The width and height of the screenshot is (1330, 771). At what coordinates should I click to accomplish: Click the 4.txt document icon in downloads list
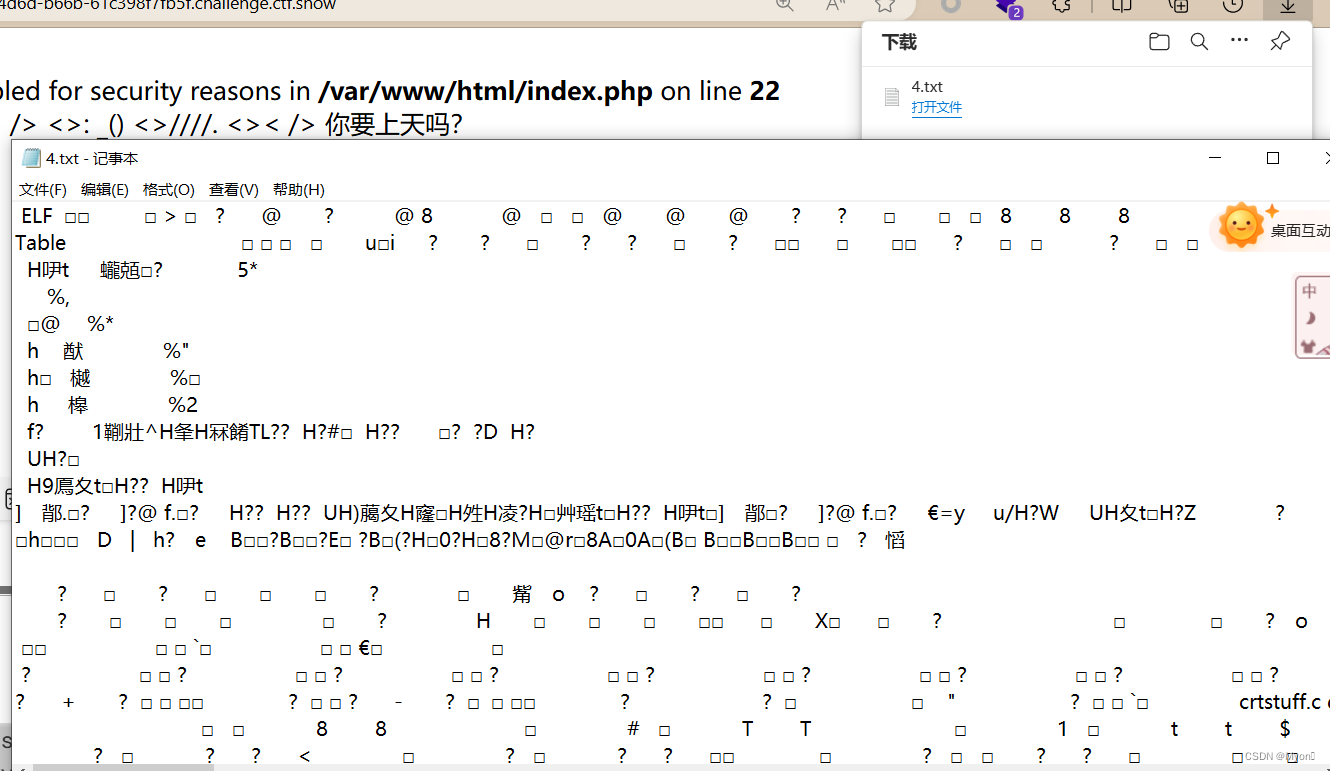(x=891, y=96)
